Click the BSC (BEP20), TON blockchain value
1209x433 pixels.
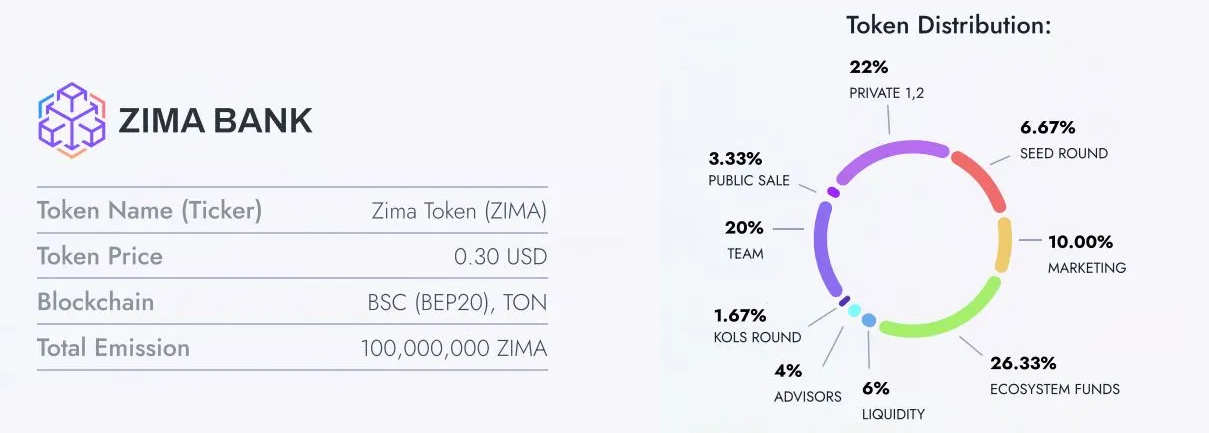click(457, 302)
